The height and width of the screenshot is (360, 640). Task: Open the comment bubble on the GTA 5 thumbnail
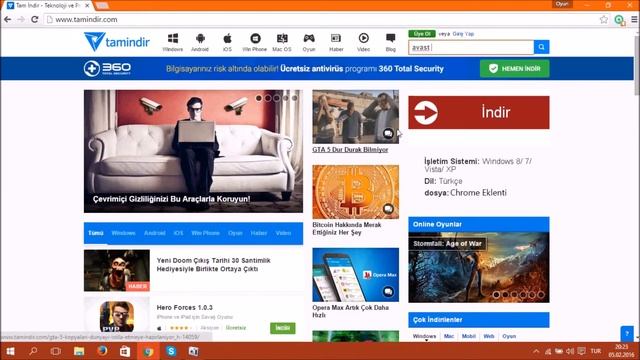tap(388, 133)
